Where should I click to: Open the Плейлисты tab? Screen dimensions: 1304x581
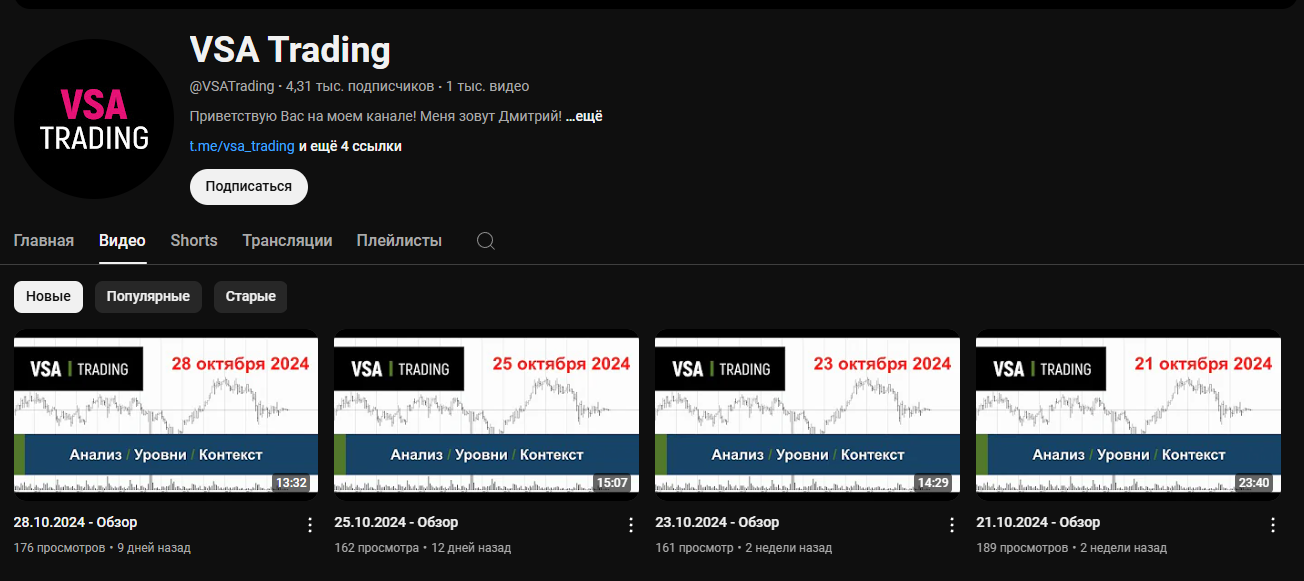399,241
